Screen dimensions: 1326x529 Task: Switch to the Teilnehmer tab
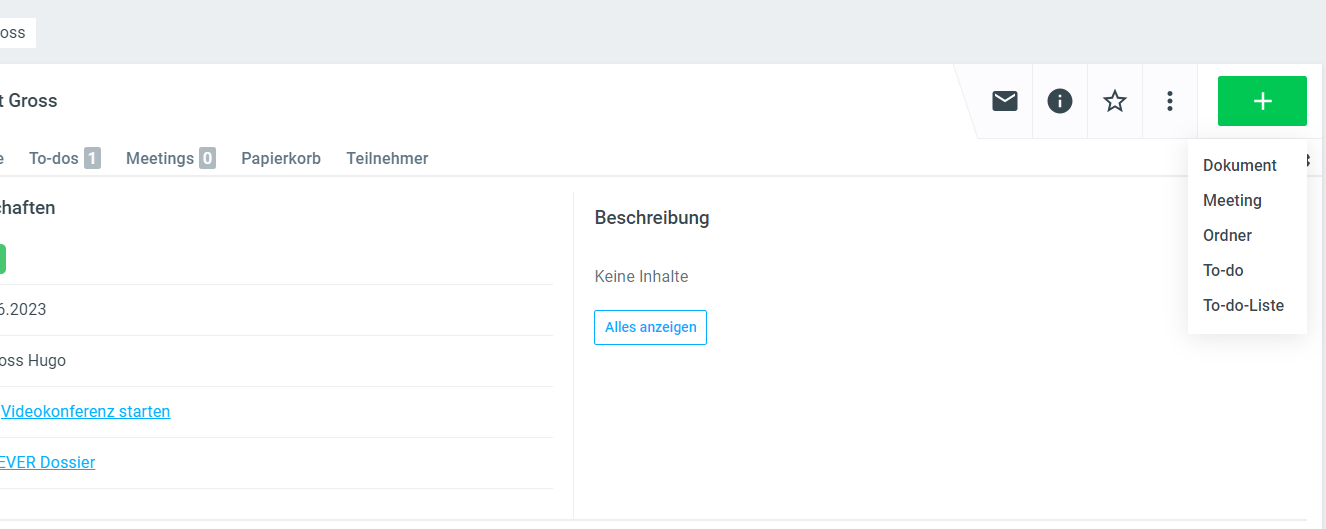point(387,158)
